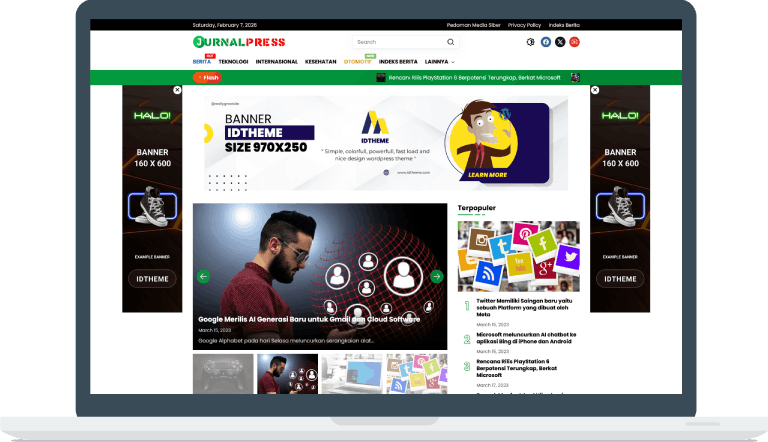Open the Terpopuler social media thumbnail
The width and height of the screenshot is (768, 442).
[x=518, y=256]
